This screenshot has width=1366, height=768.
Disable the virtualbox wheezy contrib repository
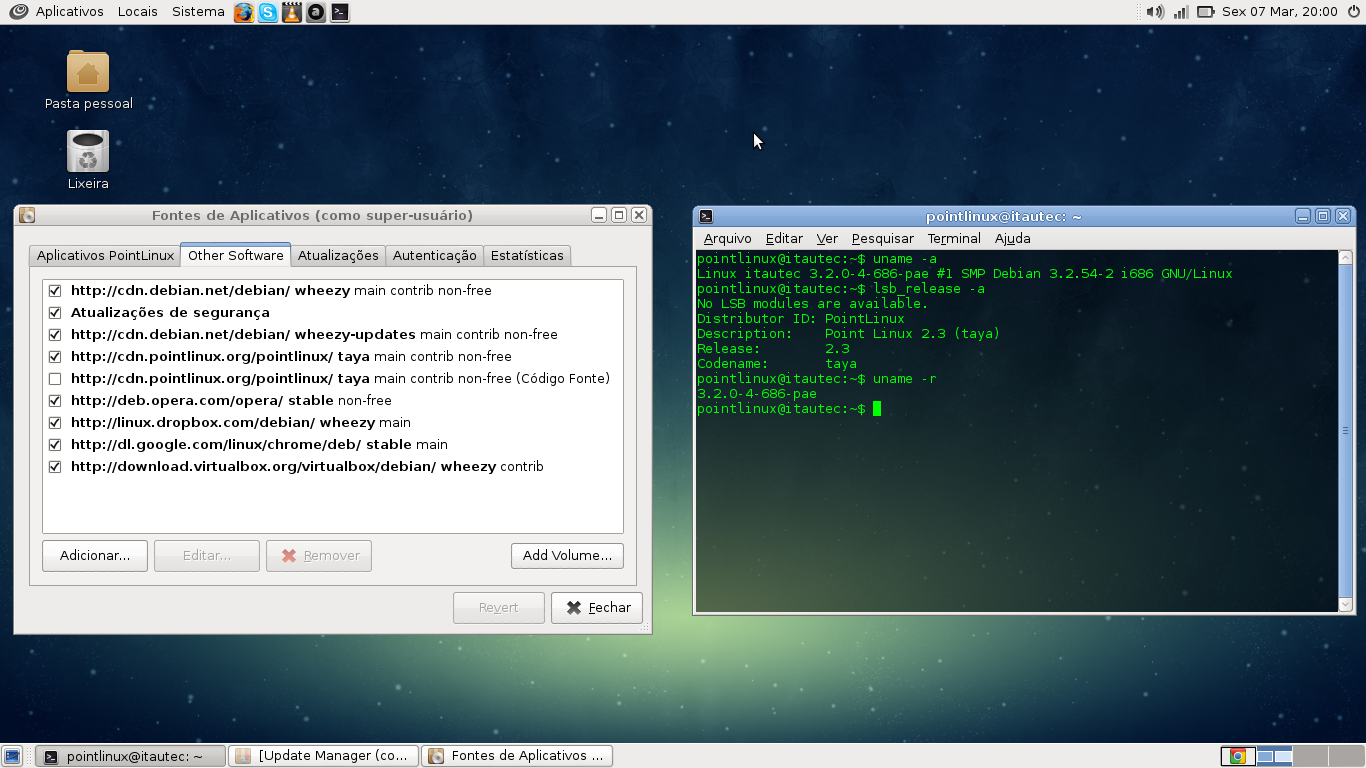point(55,467)
